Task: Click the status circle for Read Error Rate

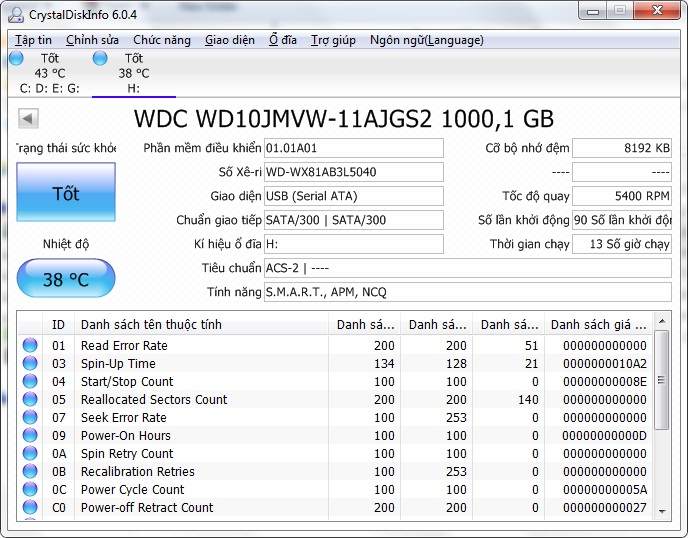Action: 30,345
